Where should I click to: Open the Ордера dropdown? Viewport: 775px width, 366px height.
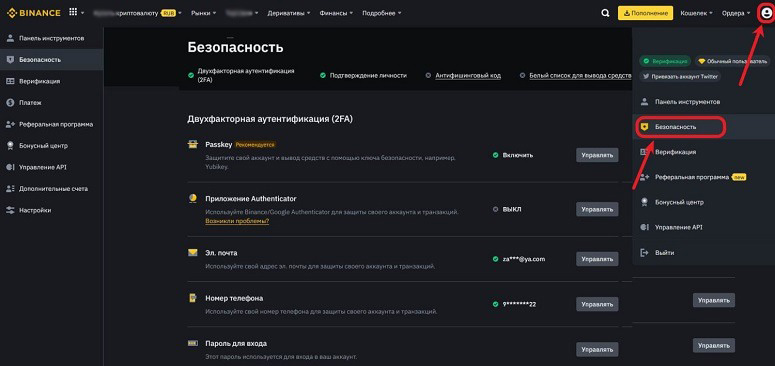pyautogui.click(x=736, y=13)
